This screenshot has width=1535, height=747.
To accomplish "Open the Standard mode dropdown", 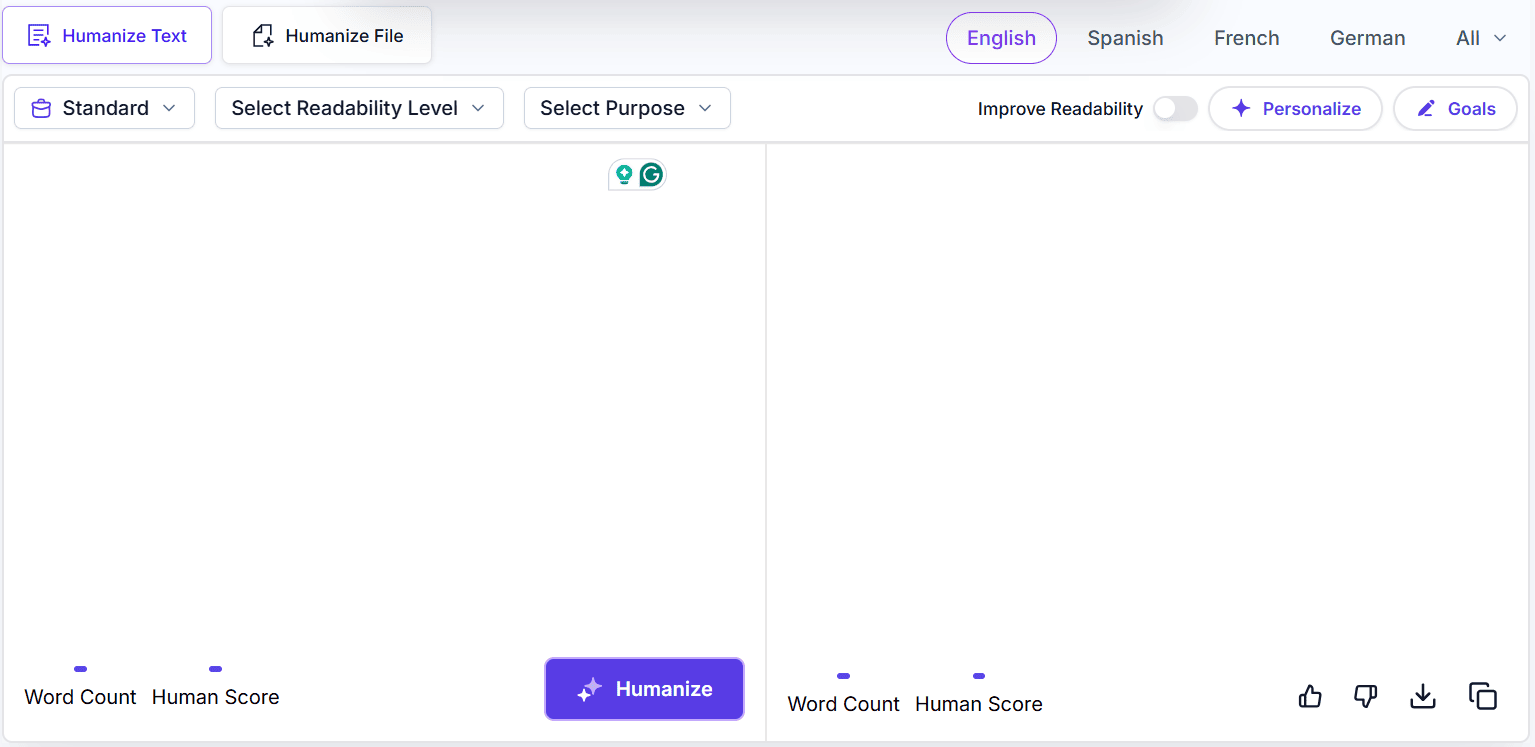I will [x=104, y=108].
